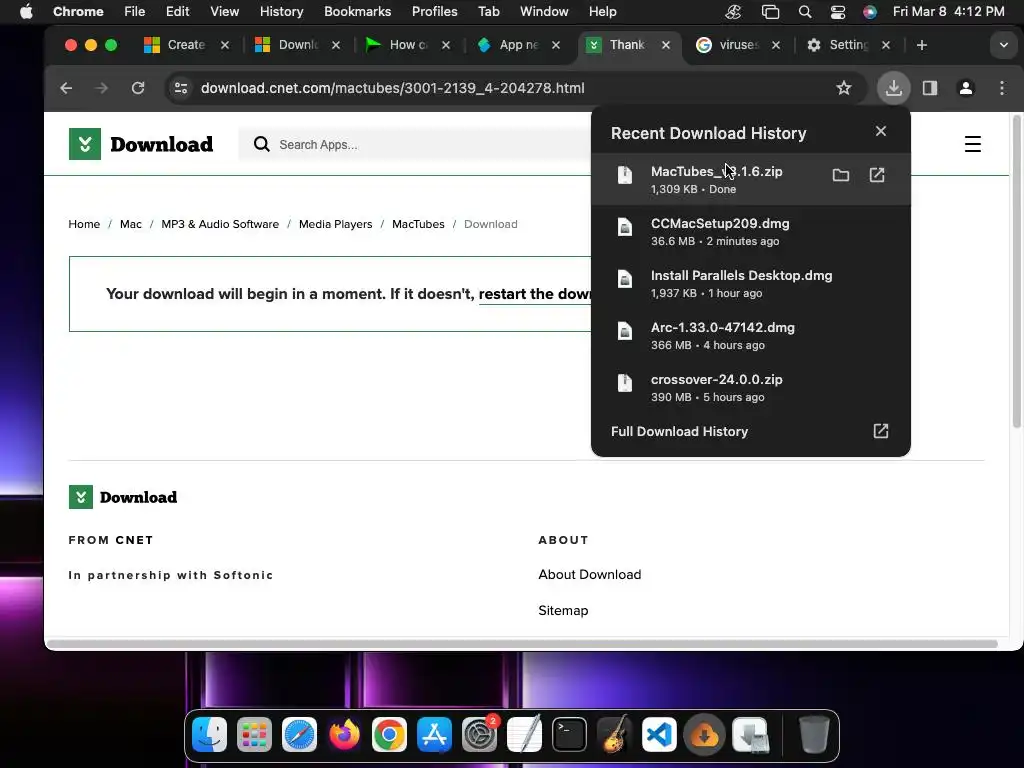Close the Thank tab
This screenshot has width=1024, height=768.
[665, 45]
